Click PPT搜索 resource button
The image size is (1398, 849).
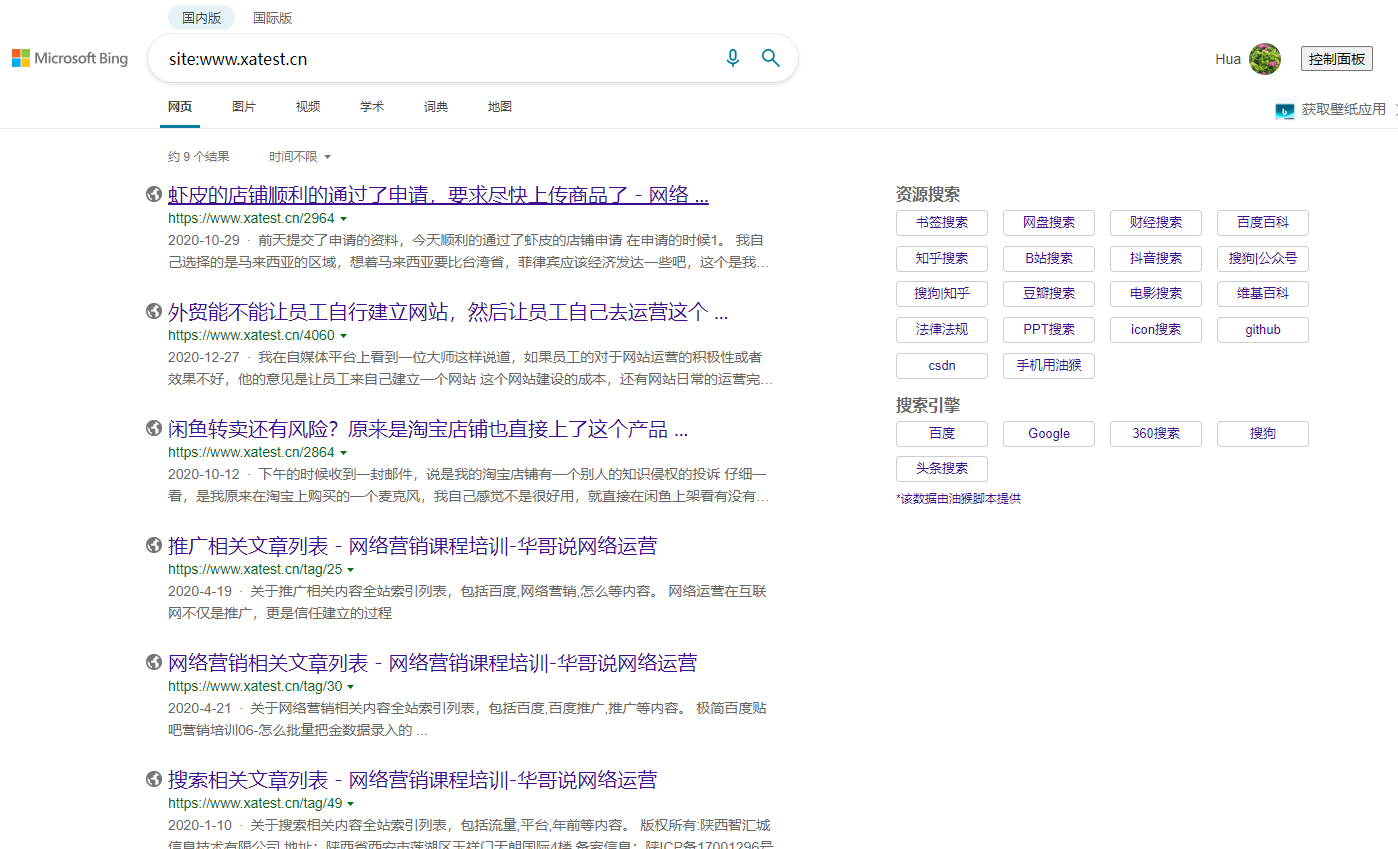point(1049,330)
